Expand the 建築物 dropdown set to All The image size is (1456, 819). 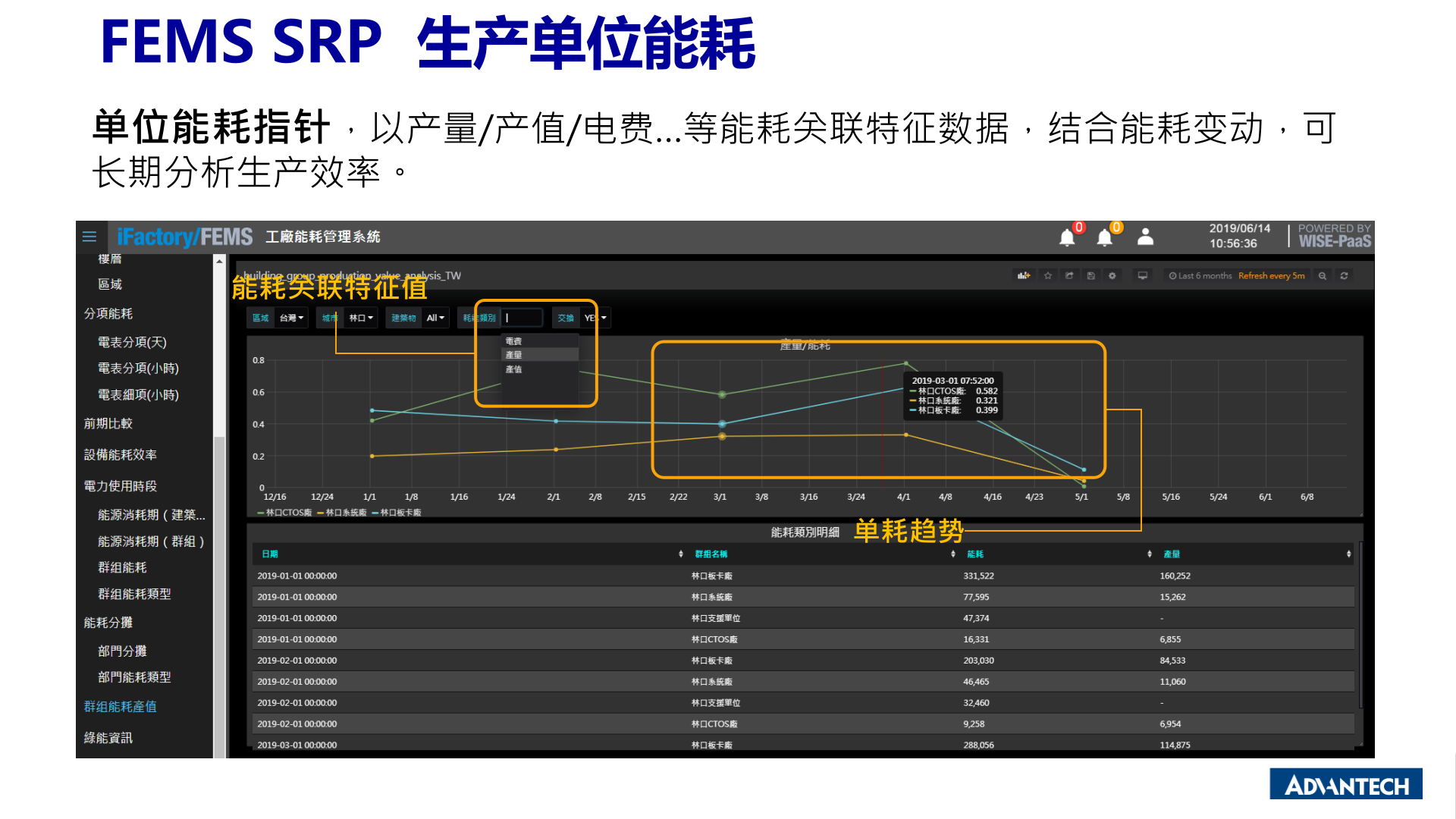pyautogui.click(x=435, y=318)
